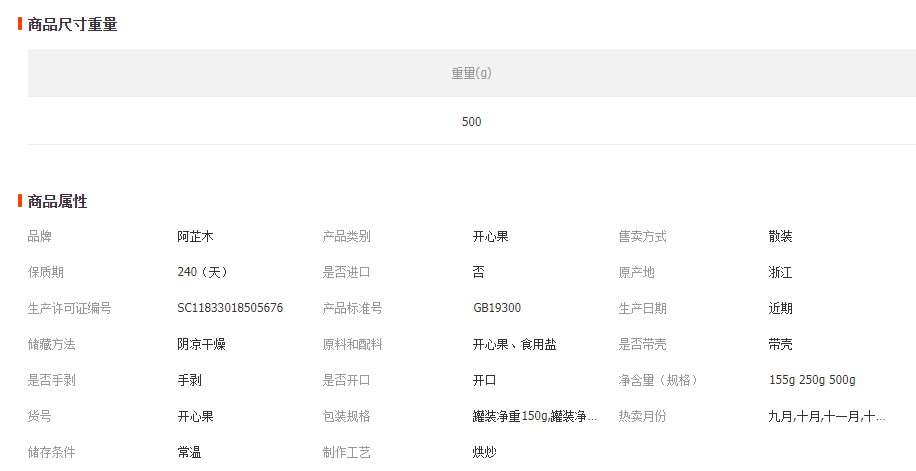Click the brand value 阿芷木
916x471 pixels.
[195, 237]
